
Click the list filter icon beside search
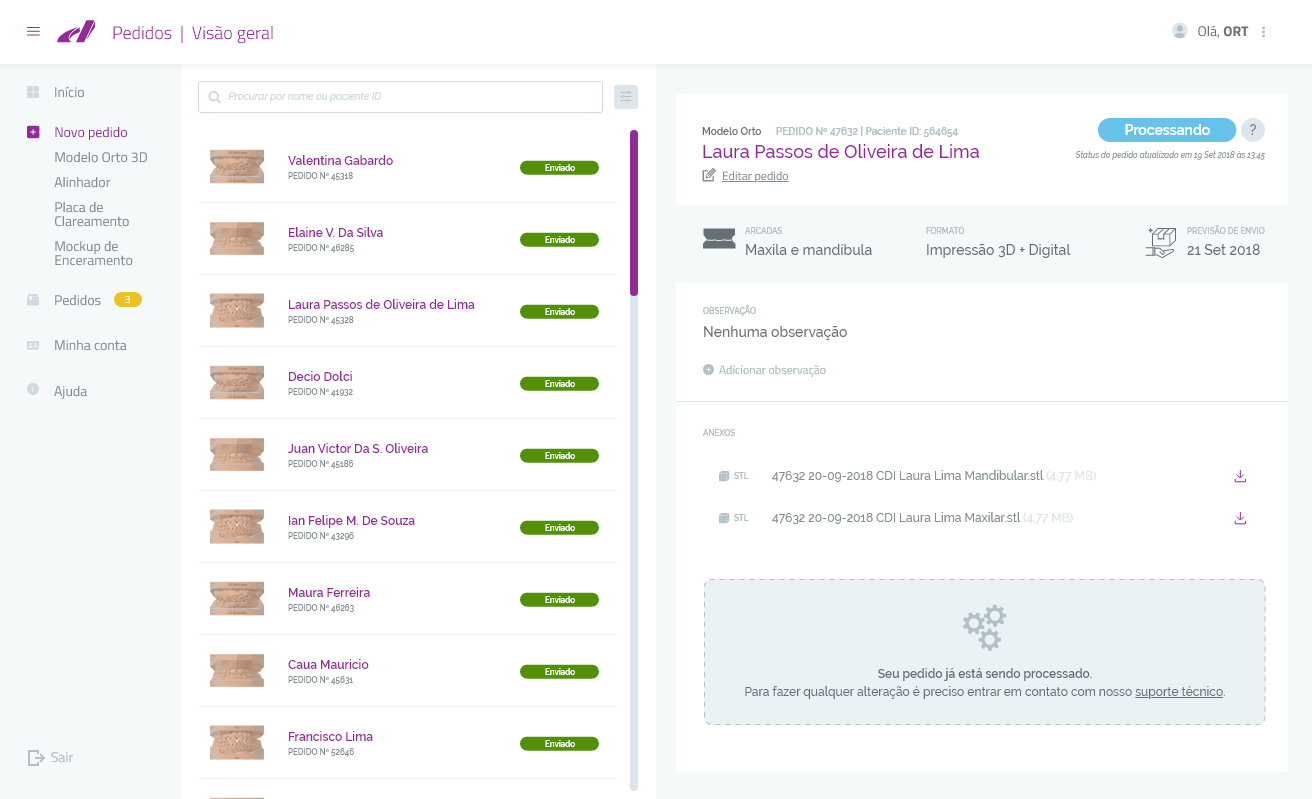click(626, 97)
